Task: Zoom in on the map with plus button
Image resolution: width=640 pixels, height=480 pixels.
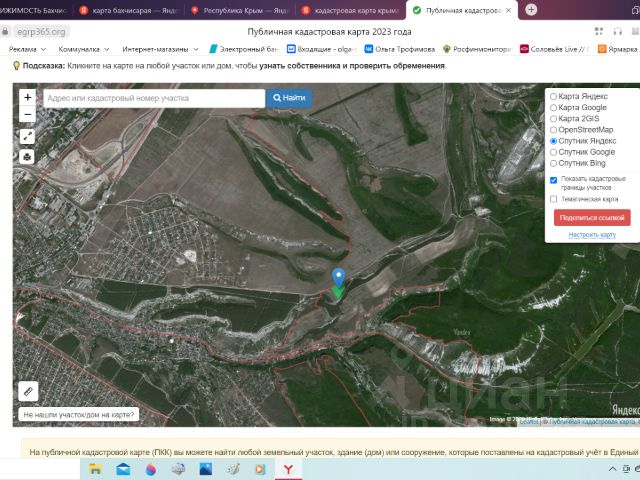Action: tap(27, 98)
